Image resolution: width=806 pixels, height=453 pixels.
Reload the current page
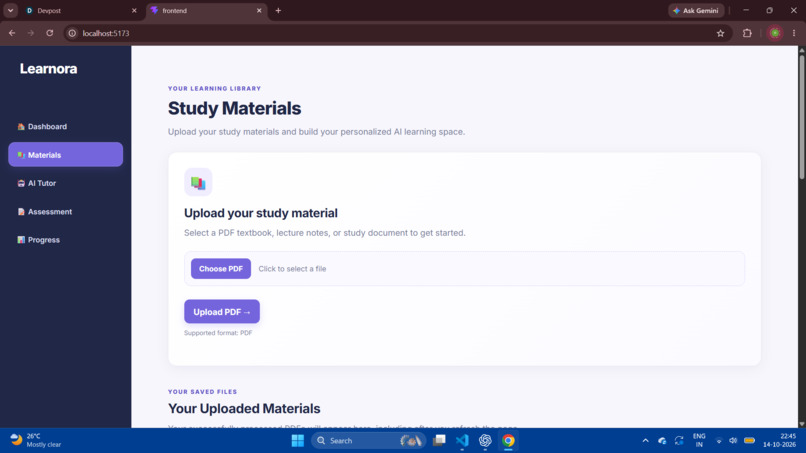(x=50, y=33)
